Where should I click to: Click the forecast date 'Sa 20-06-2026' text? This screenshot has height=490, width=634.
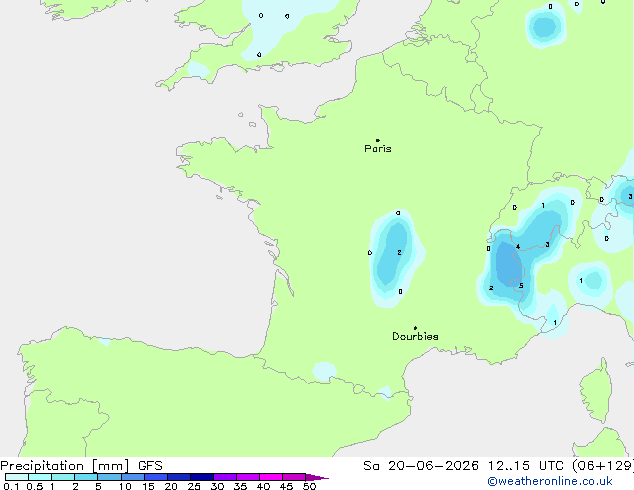421,466
